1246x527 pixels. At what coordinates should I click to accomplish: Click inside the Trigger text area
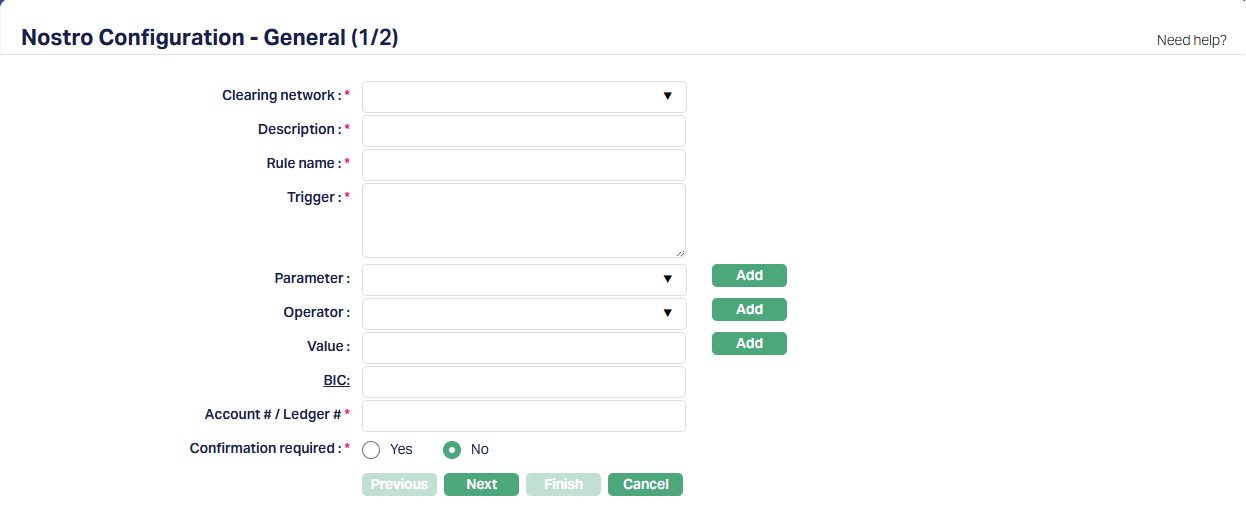(x=524, y=220)
